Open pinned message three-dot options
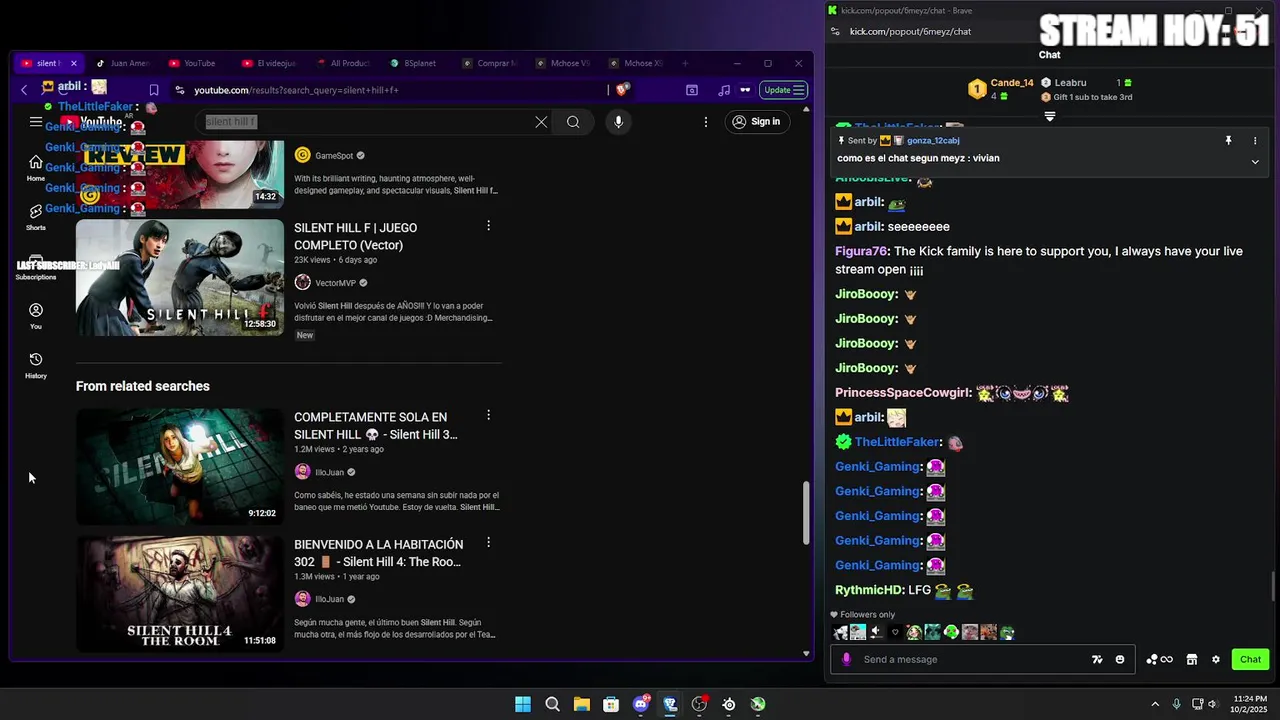The width and height of the screenshot is (1280, 720). [1255, 141]
